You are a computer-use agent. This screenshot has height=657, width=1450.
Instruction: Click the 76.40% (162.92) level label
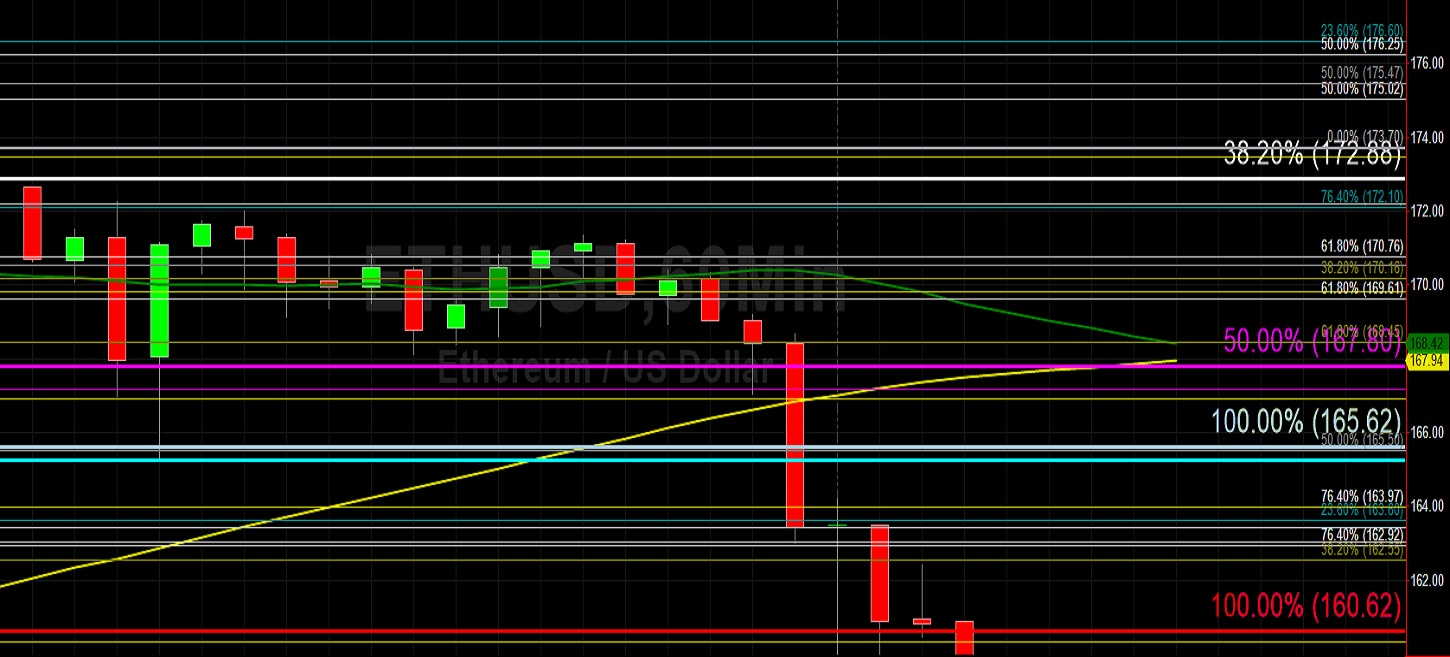tap(1362, 534)
